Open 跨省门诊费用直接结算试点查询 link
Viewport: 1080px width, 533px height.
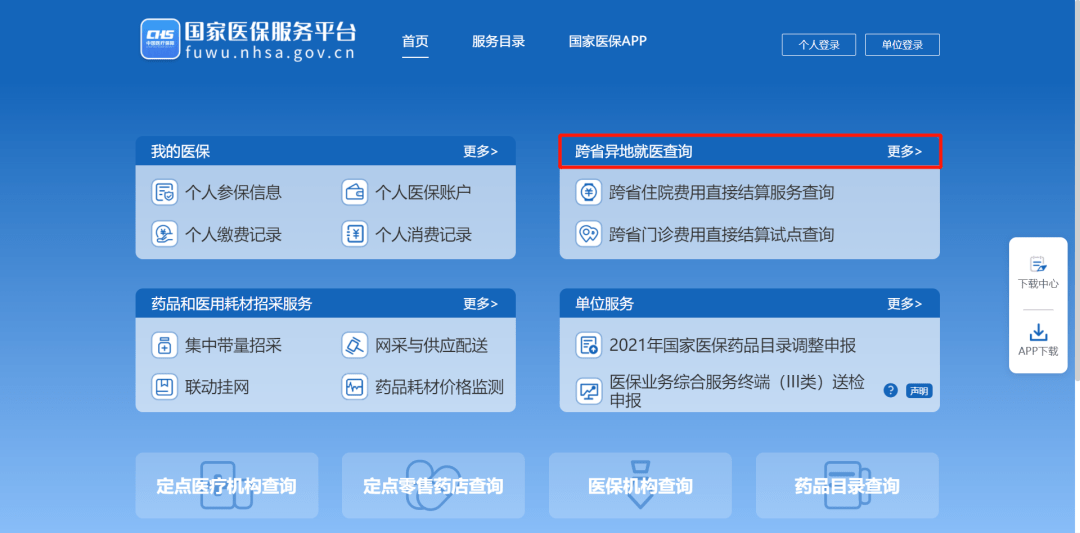pyautogui.click(x=722, y=235)
